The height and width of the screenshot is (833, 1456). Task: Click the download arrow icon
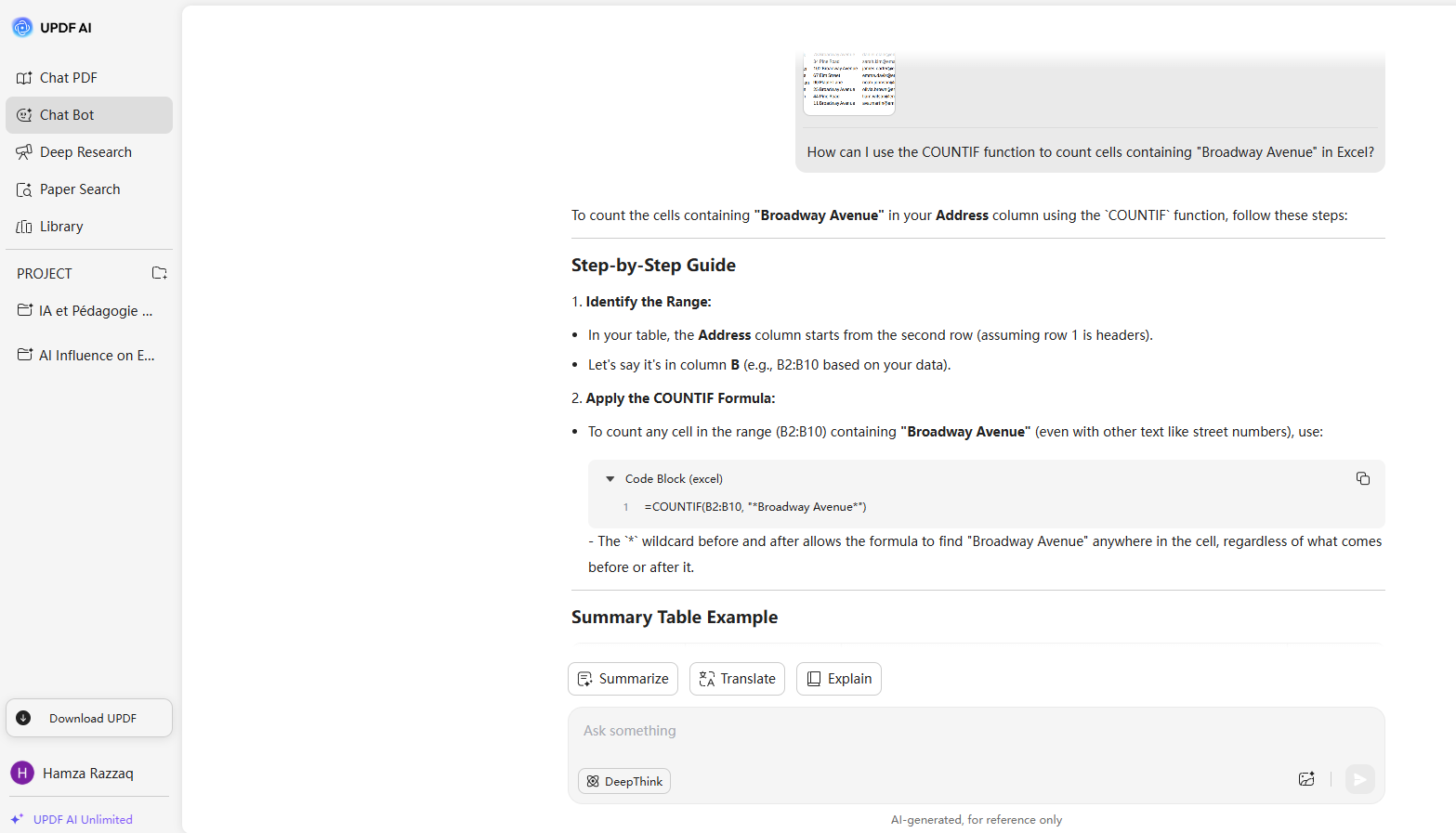click(x=24, y=718)
